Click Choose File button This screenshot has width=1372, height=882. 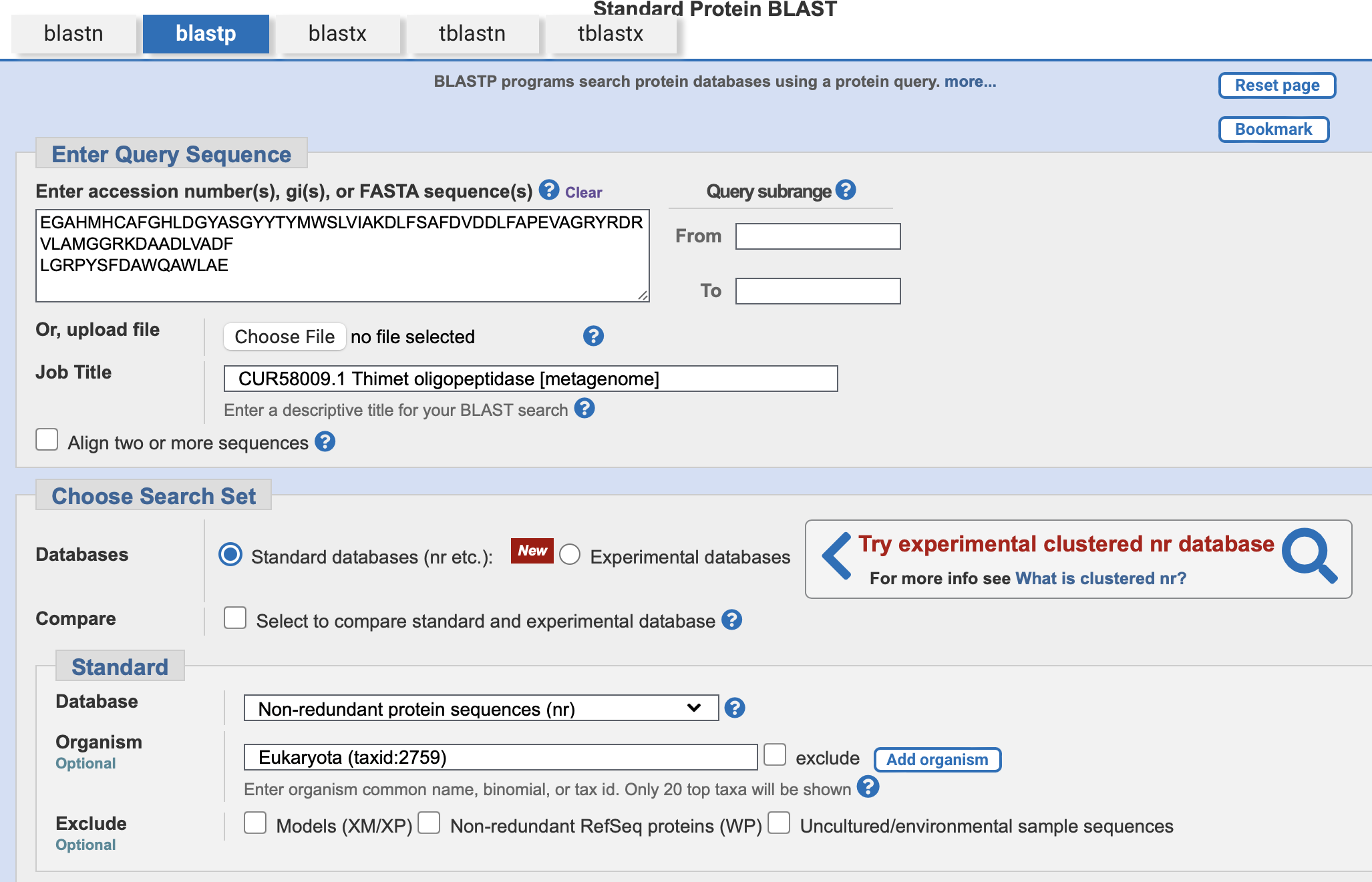pos(285,337)
